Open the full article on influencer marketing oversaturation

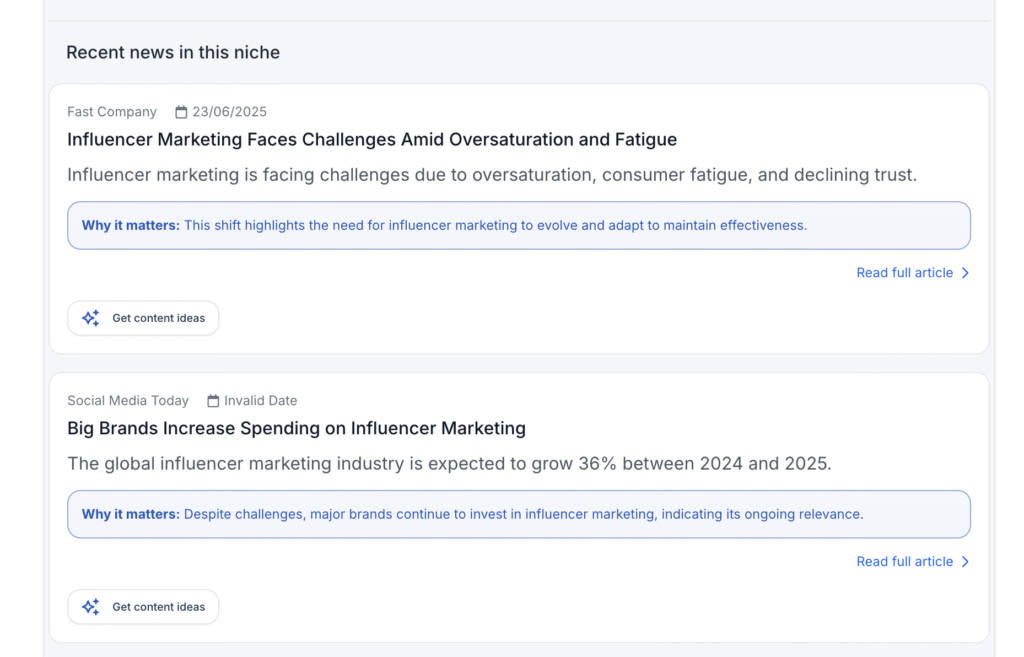coord(904,273)
